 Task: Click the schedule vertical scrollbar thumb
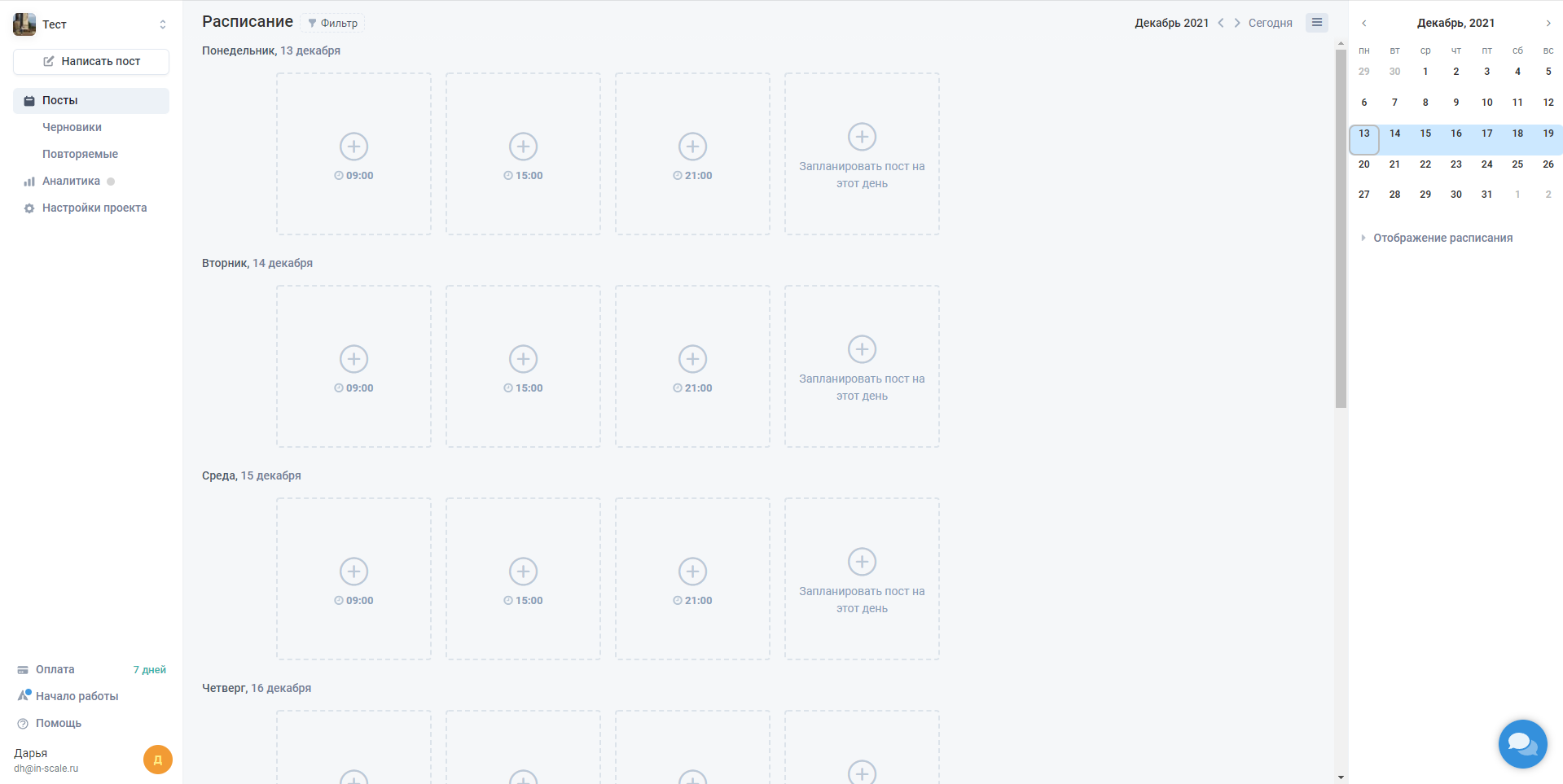tap(1341, 229)
